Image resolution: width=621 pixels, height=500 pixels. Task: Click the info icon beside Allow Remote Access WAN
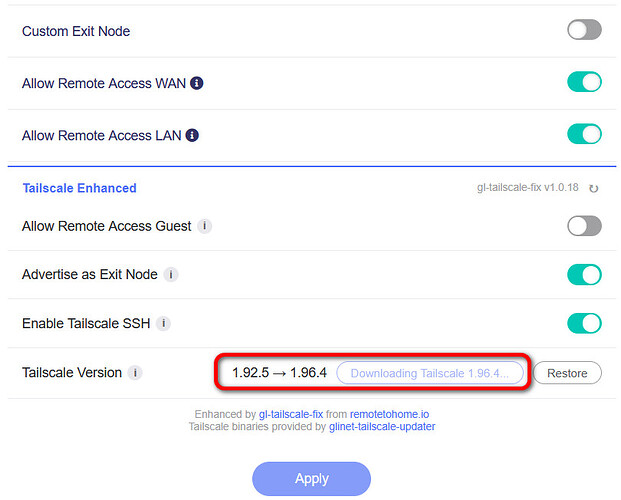197,82
